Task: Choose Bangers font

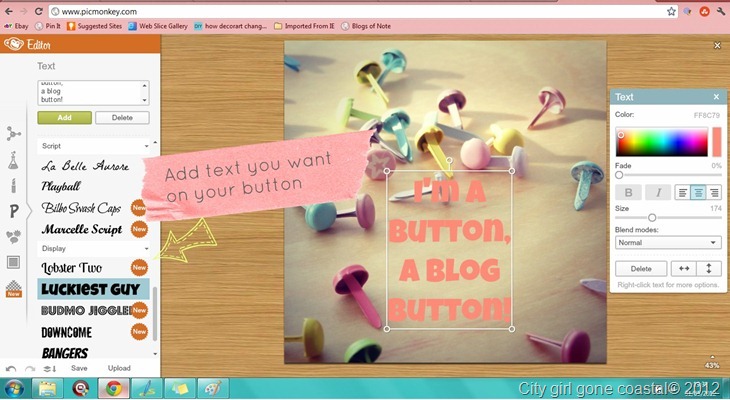Action: point(65,353)
